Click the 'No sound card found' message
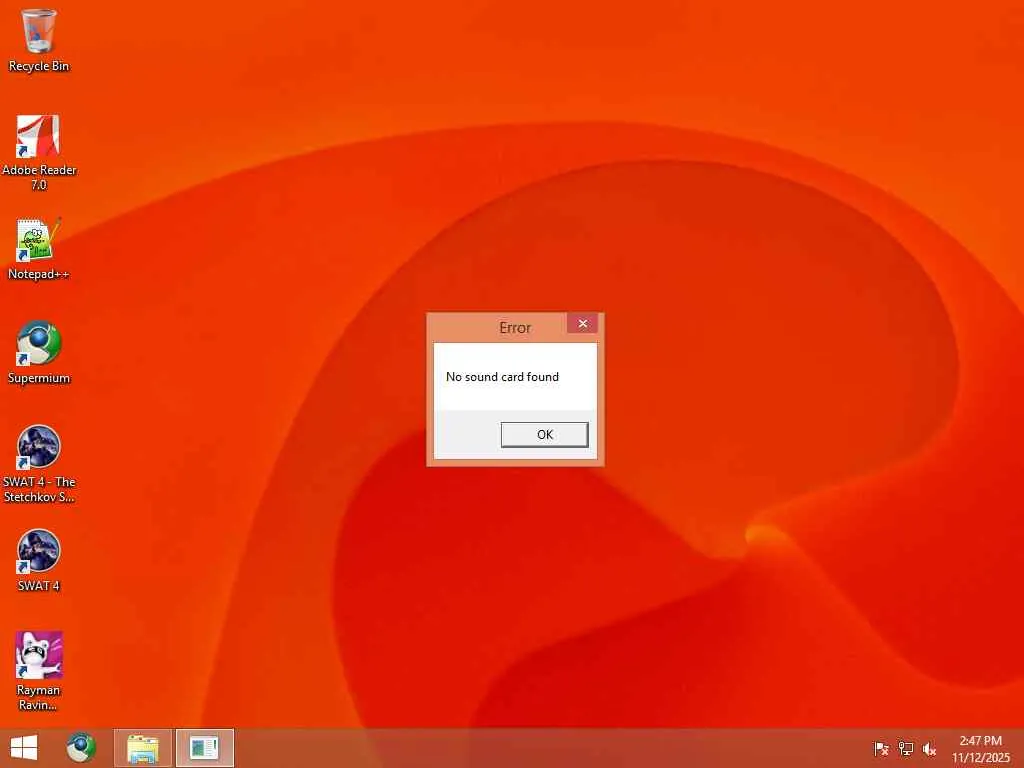The height and width of the screenshot is (768, 1024). [x=502, y=377]
